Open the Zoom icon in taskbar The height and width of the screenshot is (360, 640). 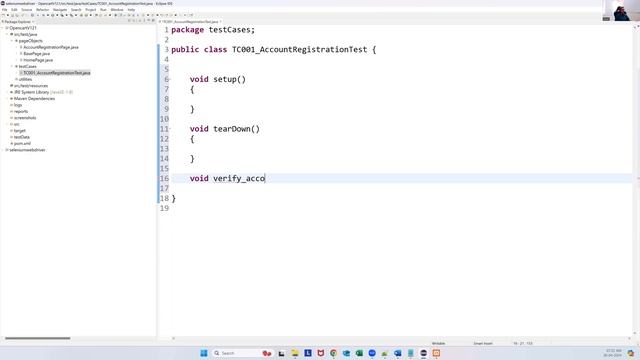[372, 353]
